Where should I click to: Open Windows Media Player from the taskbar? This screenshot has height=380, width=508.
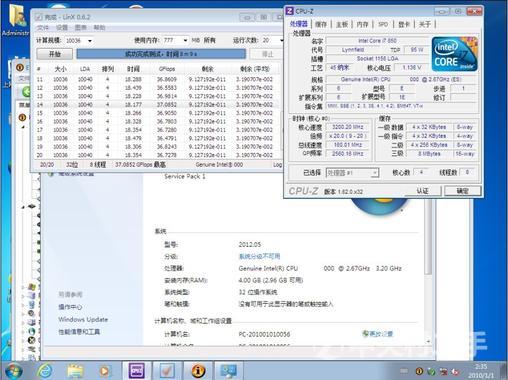104,371
